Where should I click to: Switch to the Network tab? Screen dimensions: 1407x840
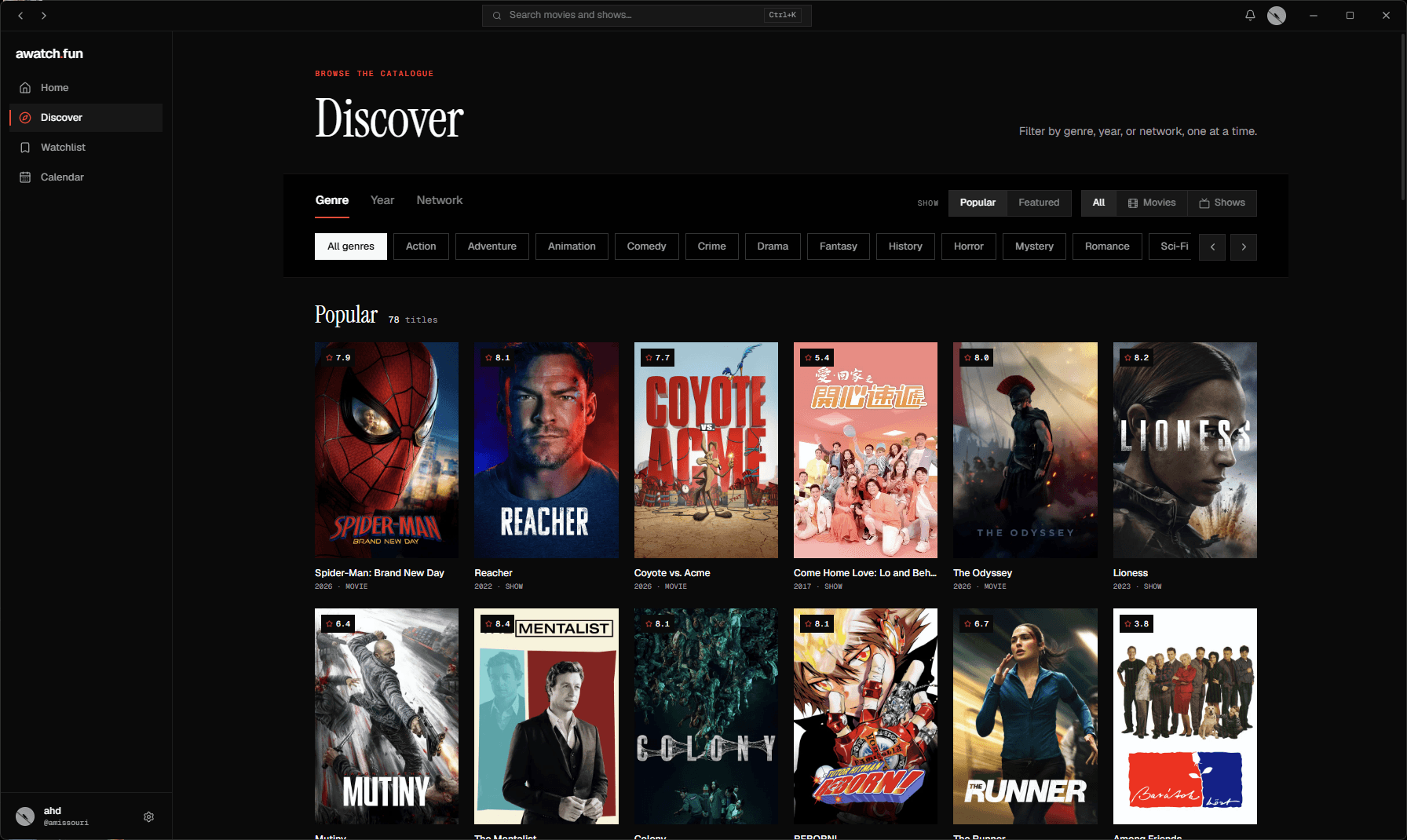tap(440, 201)
